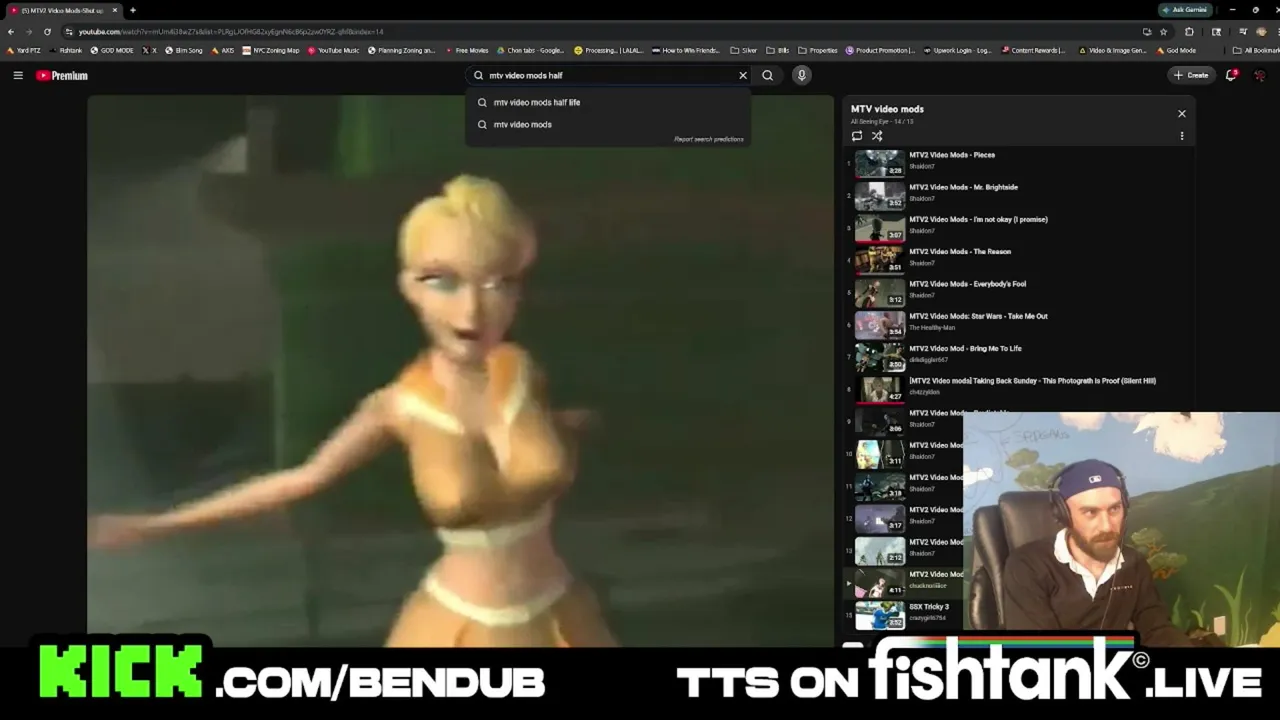Click browser back arrow
Viewport: 1280px width, 720px height.
coord(11,31)
